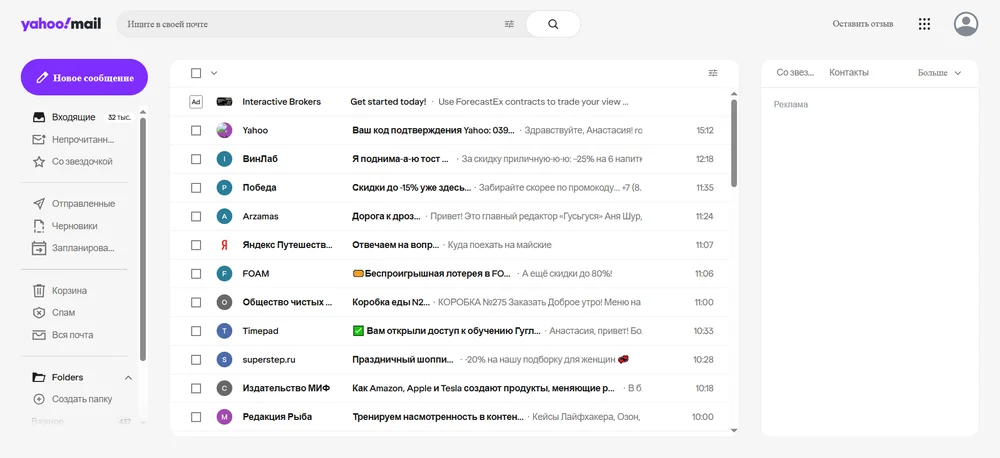Click the Оставить отзыв link
This screenshot has height=458, width=1000.
click(x=862, y=24)
